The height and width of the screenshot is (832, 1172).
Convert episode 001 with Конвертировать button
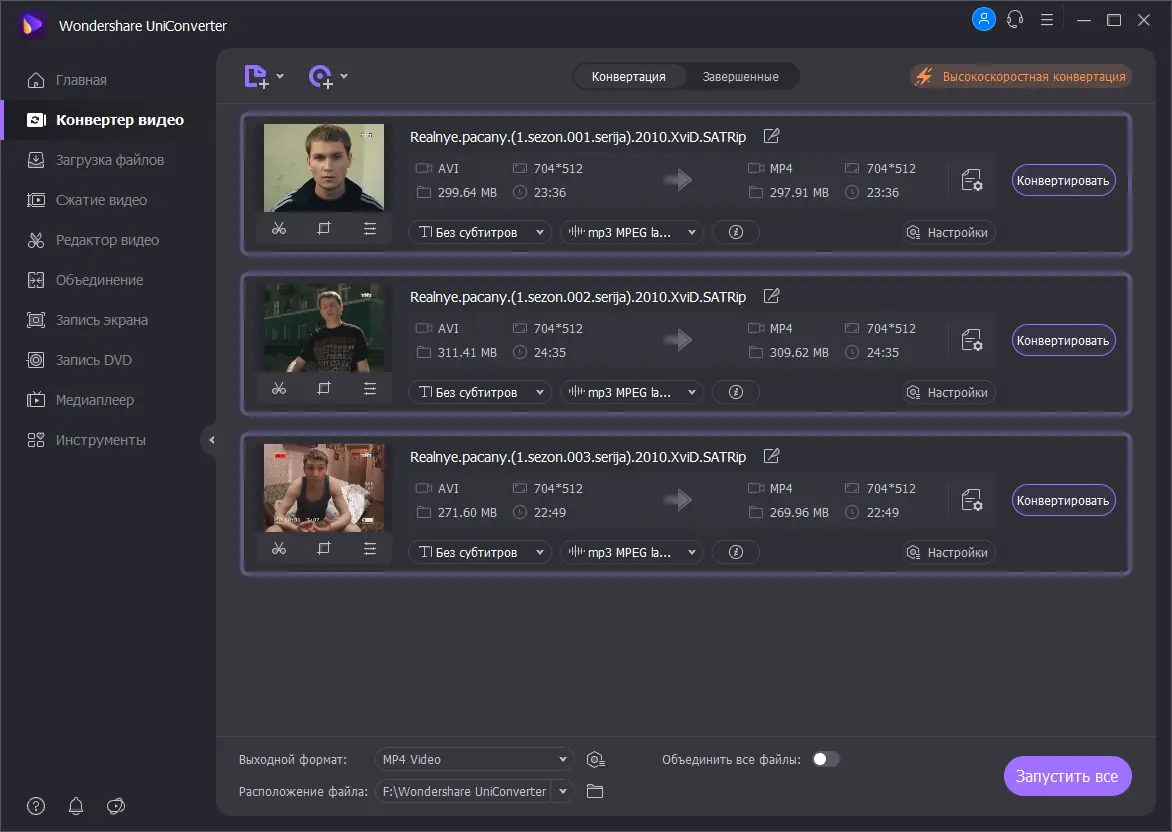[1064, 180]
